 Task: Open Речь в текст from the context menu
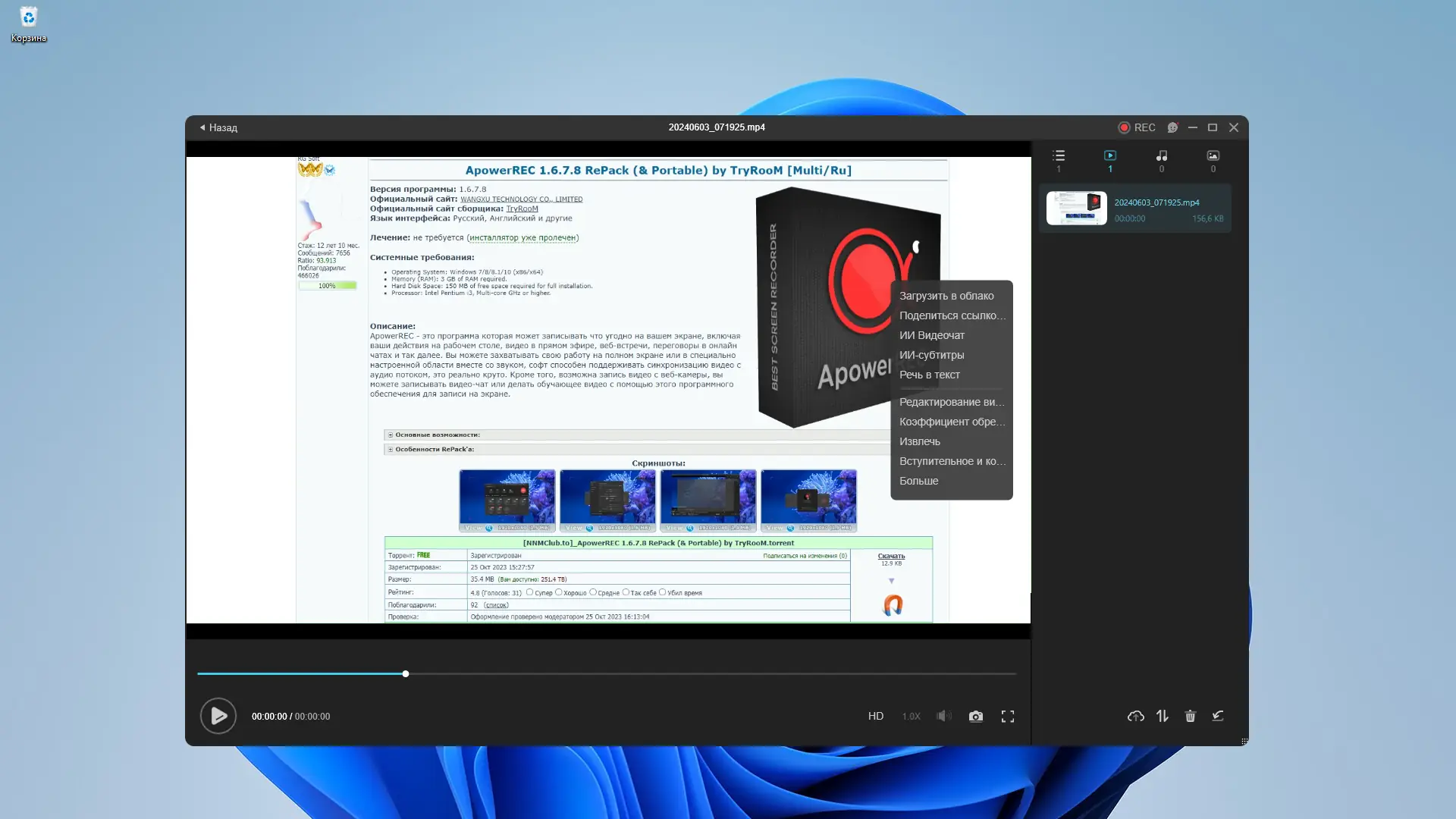929,375
